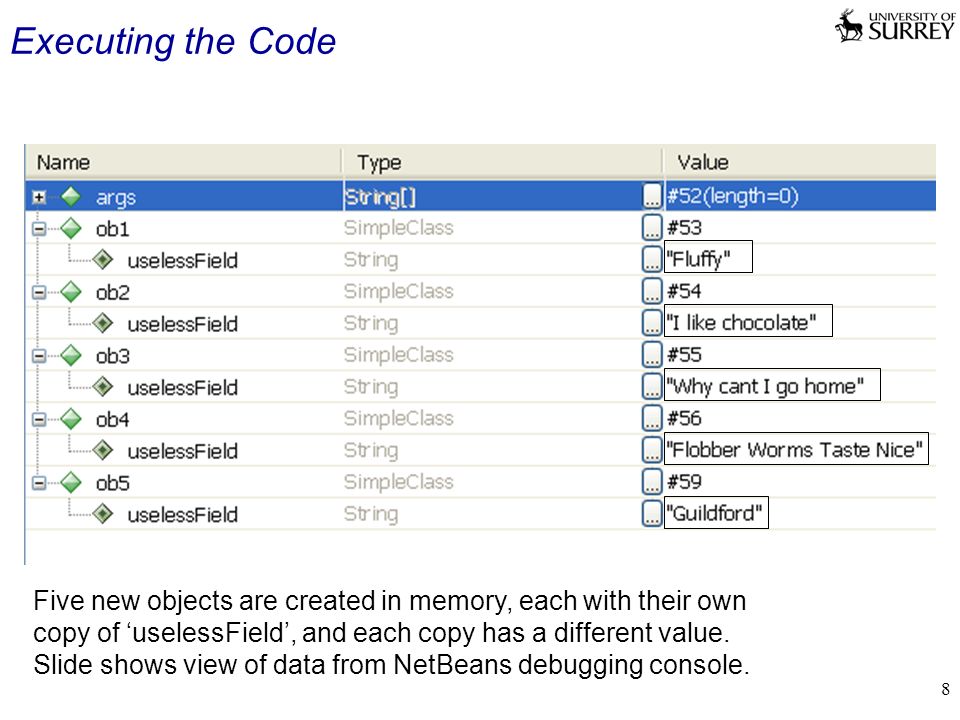This screenshot has width=960, height=720.
Task: Collapse the ob5 tree node
Action: tap(39, 484)
